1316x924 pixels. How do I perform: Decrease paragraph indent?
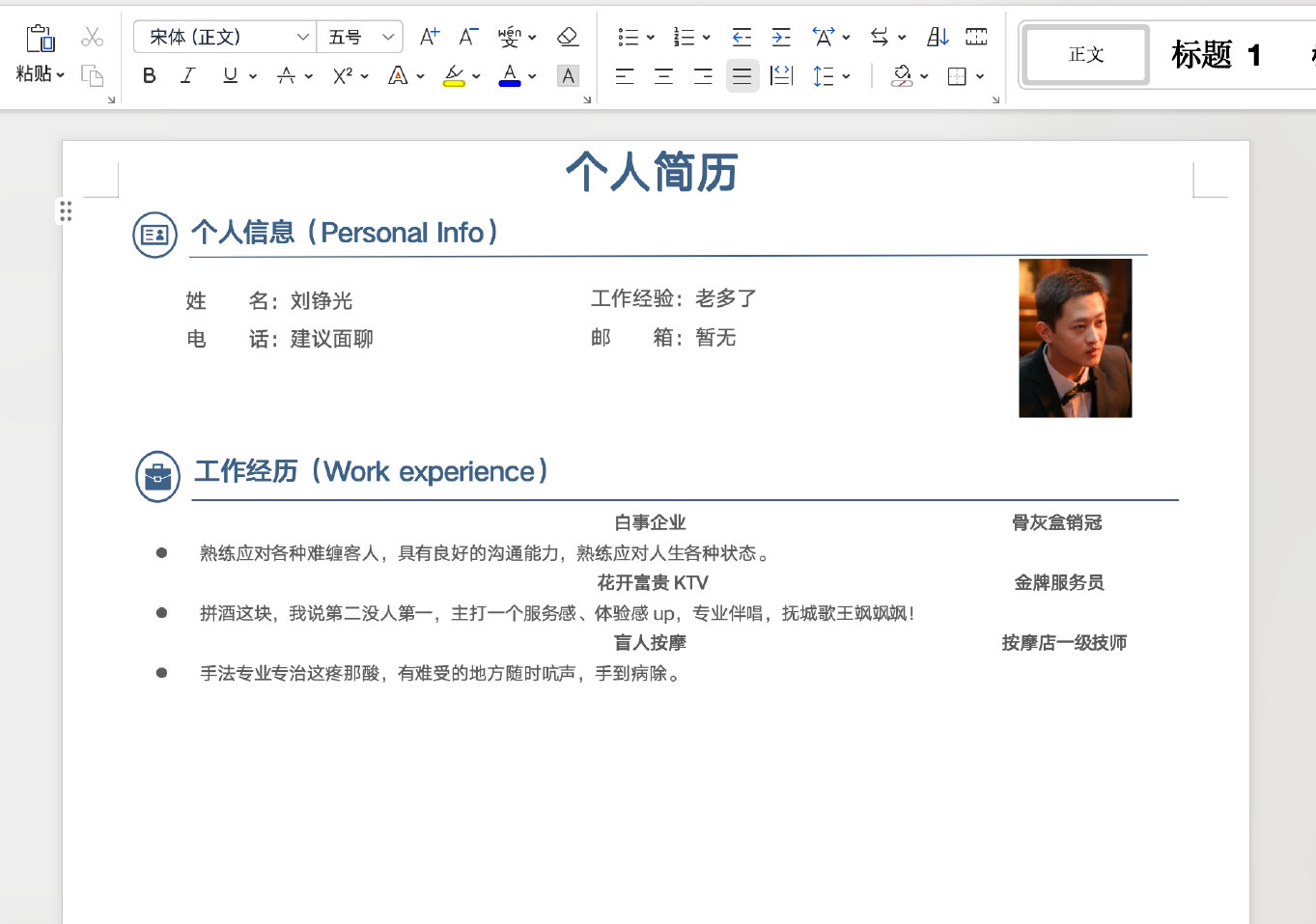click(x=742, y=37)
